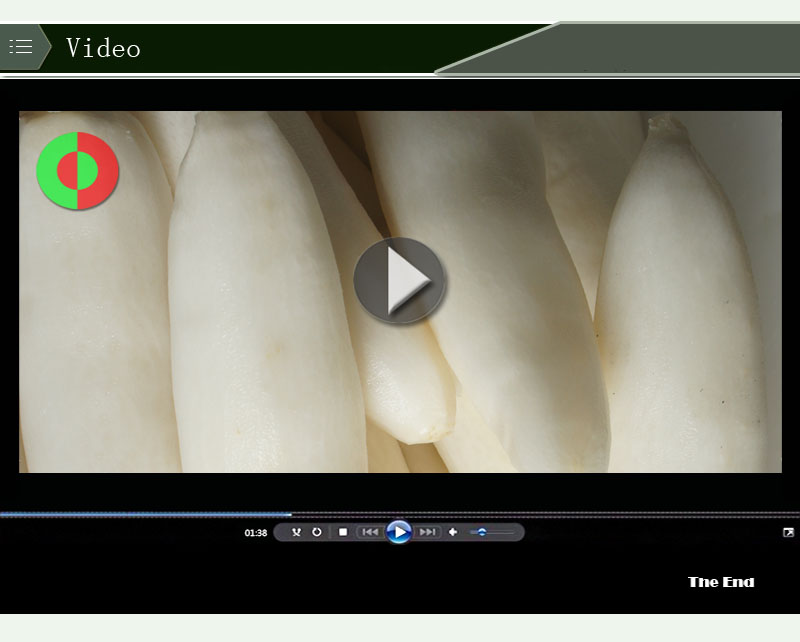
Task: Stop the video playback
Action: (343, 532)
